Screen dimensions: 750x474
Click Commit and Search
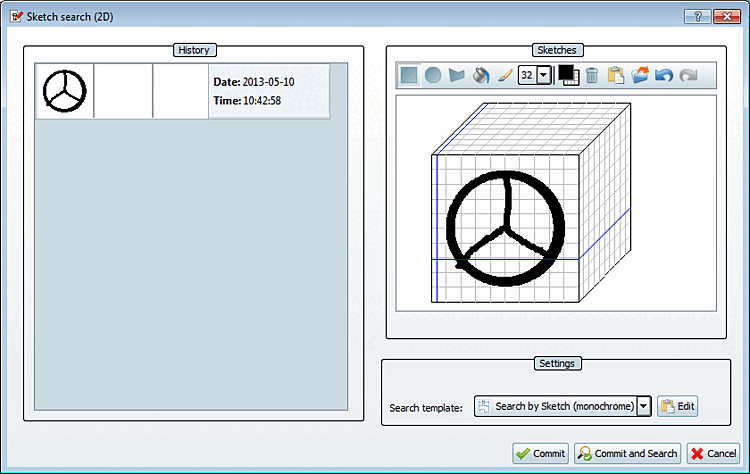click(x=628, y=453)
